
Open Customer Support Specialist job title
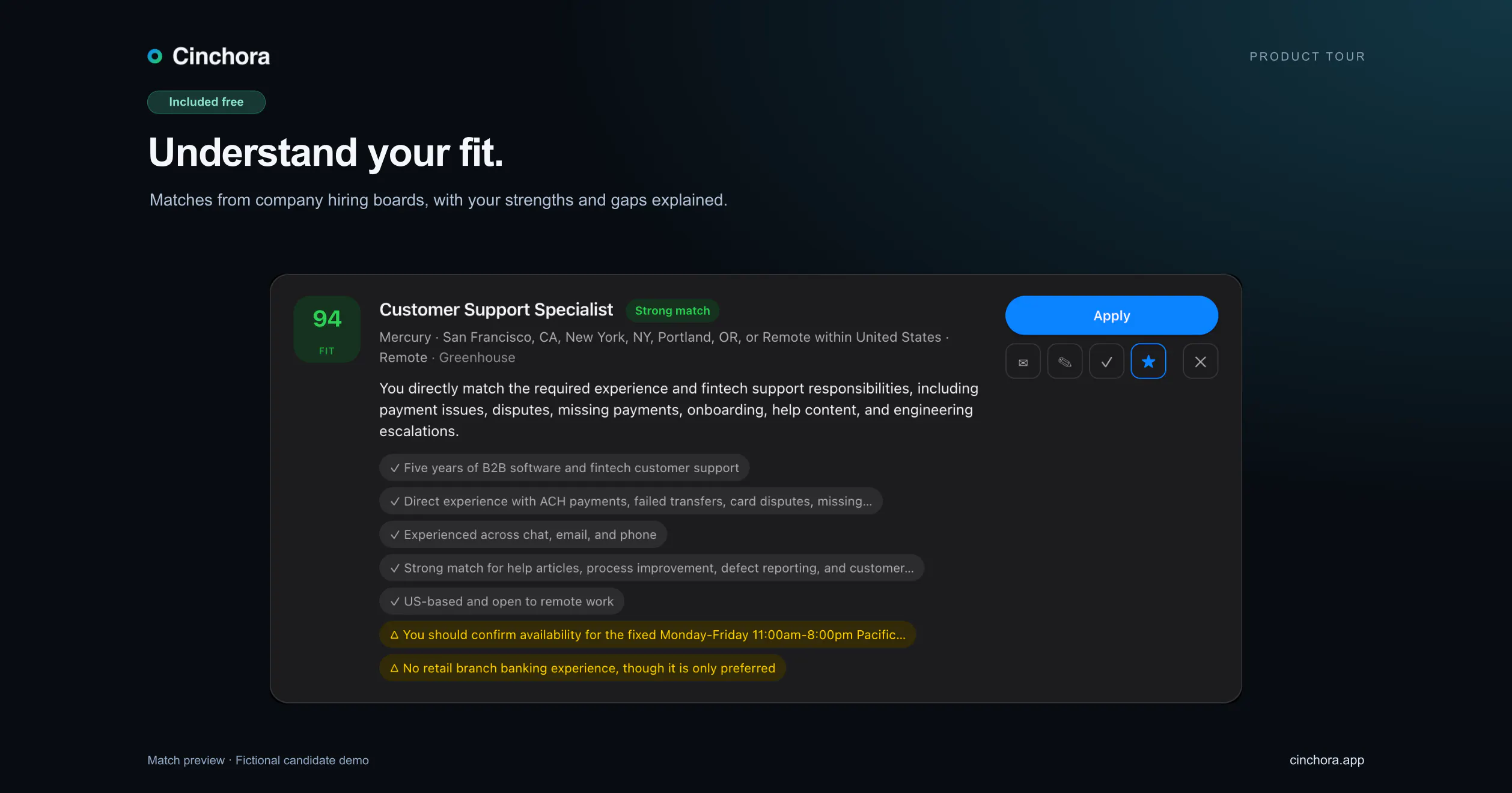[496, 310]
